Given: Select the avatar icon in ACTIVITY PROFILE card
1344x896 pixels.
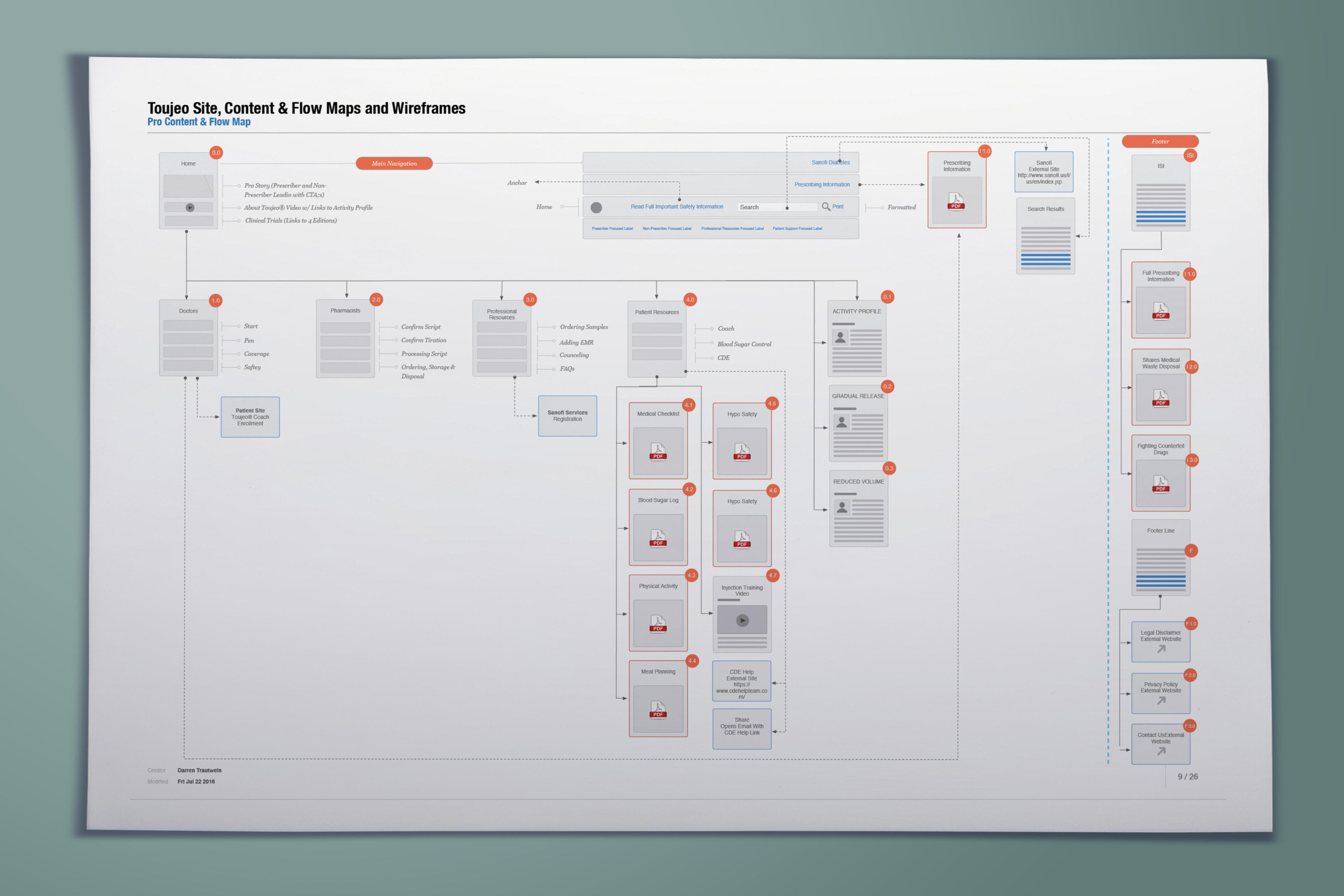Looking at the screenshot, I should pos(840,338).
